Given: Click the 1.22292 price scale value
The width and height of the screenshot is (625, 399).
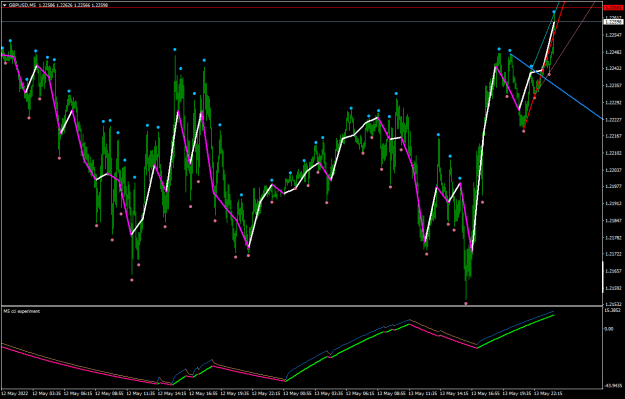Looking at the screenshot, I should point(613,102).
